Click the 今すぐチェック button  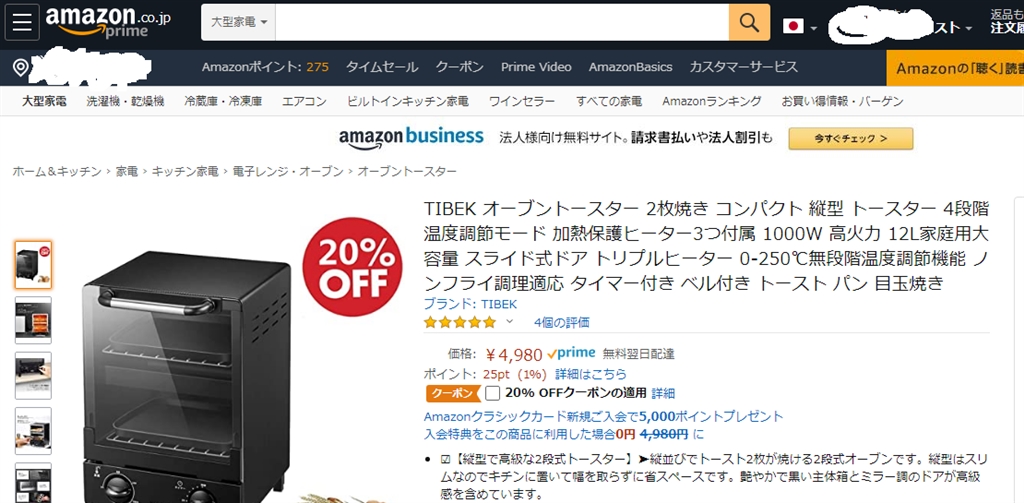(850, 138)
